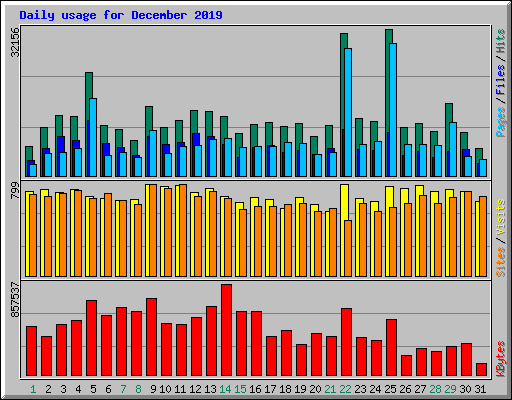
Task: Click the 799 axis value label
Action: (x=15, y=191)
